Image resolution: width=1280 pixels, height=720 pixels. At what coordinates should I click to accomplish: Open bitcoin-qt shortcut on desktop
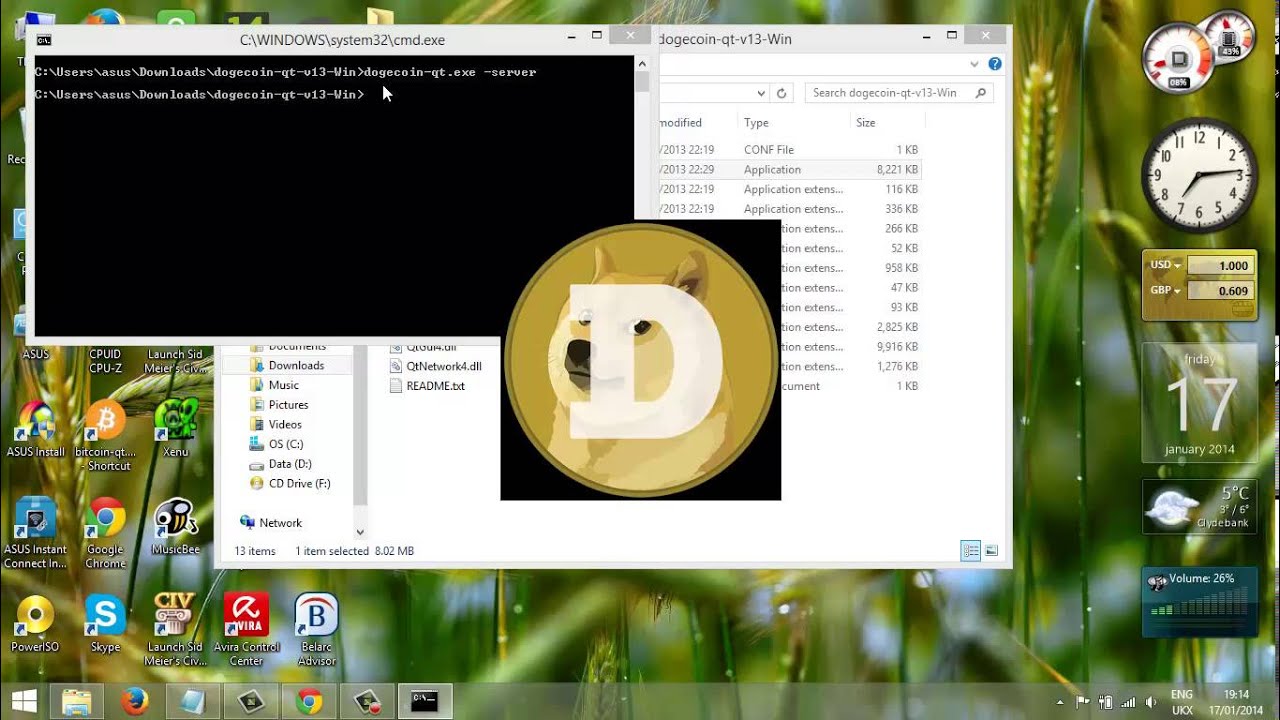tap(105, 436)
